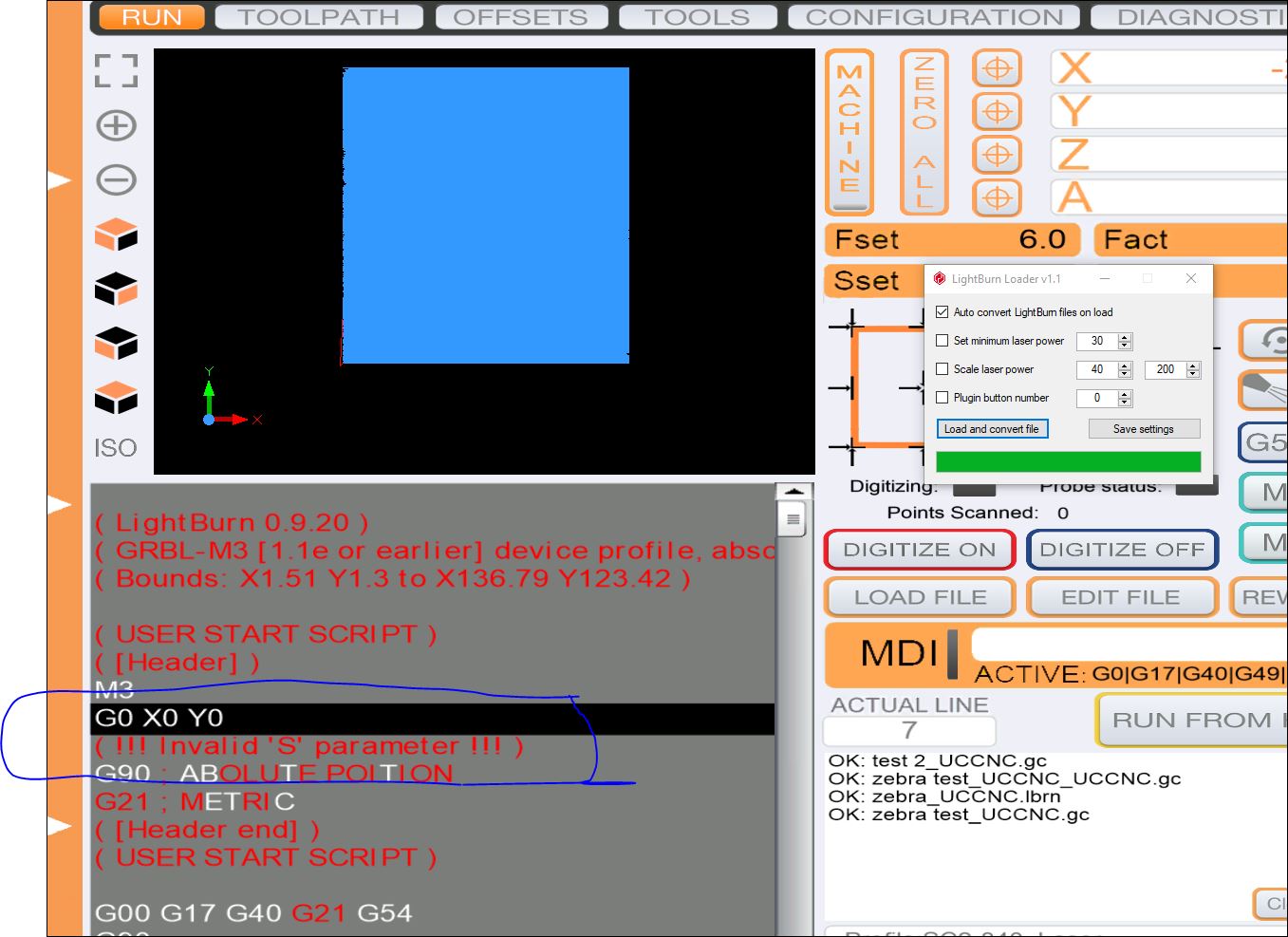Screen dimensions: 1288x937
Task: Click the MDI command input field
Action: pos(1129,644)
